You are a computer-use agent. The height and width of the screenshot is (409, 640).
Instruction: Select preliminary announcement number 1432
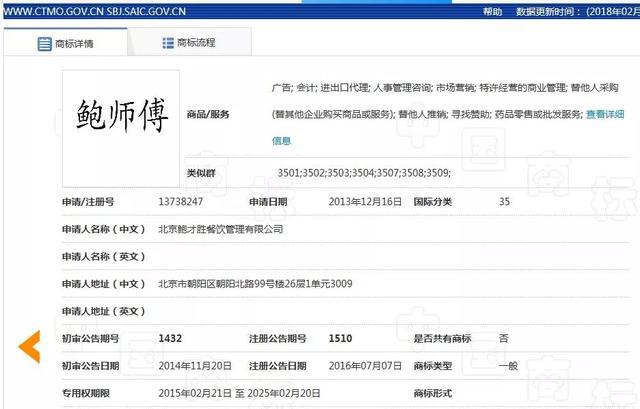coord(170,338)
